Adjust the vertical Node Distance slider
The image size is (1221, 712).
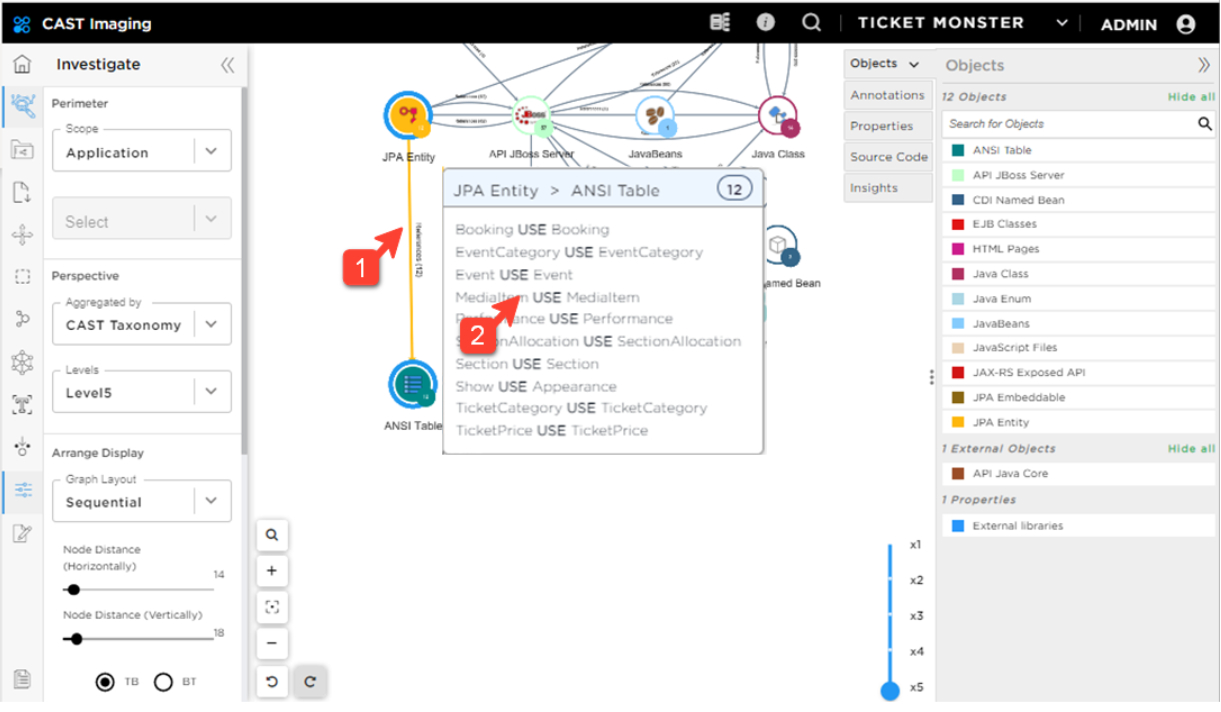coord(77,639)
